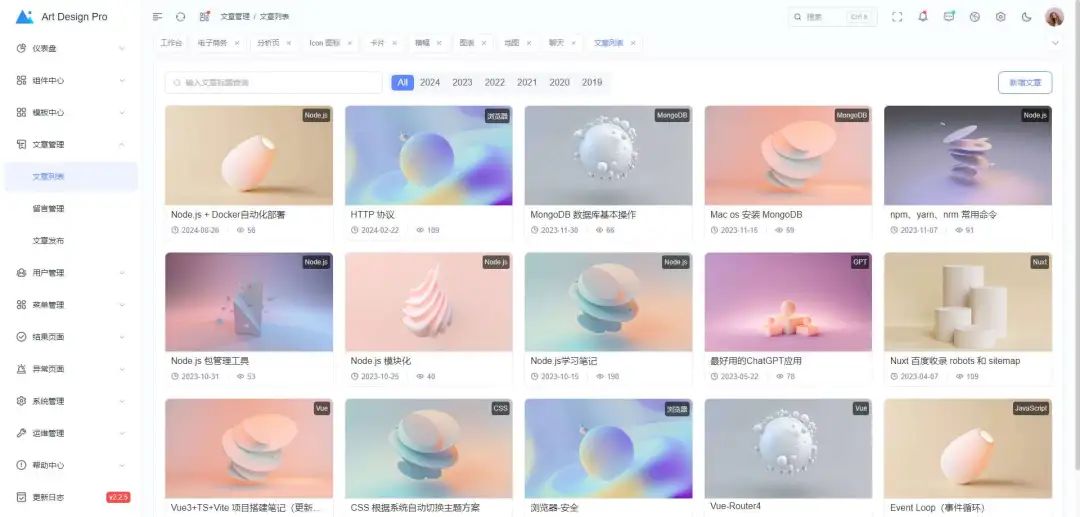Expand the 系统管理 sidebar menu
Image resolution: width=1080 pixels, height=517 pixels.
pos(69,401)
